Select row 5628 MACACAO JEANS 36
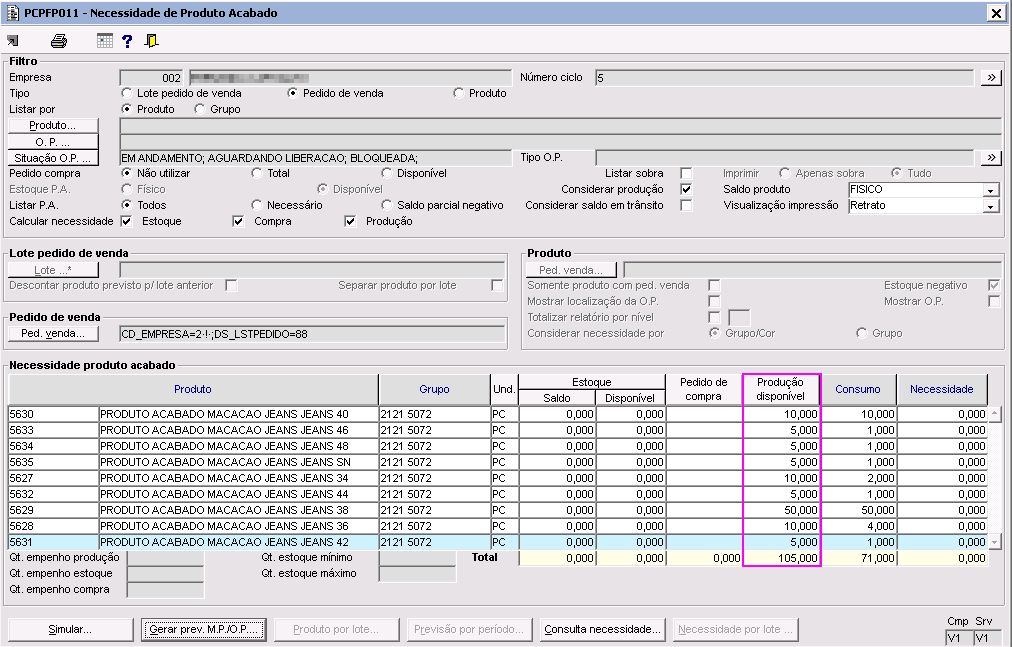The width and height of the screenshot is (1012, 647). pos(498,526)
